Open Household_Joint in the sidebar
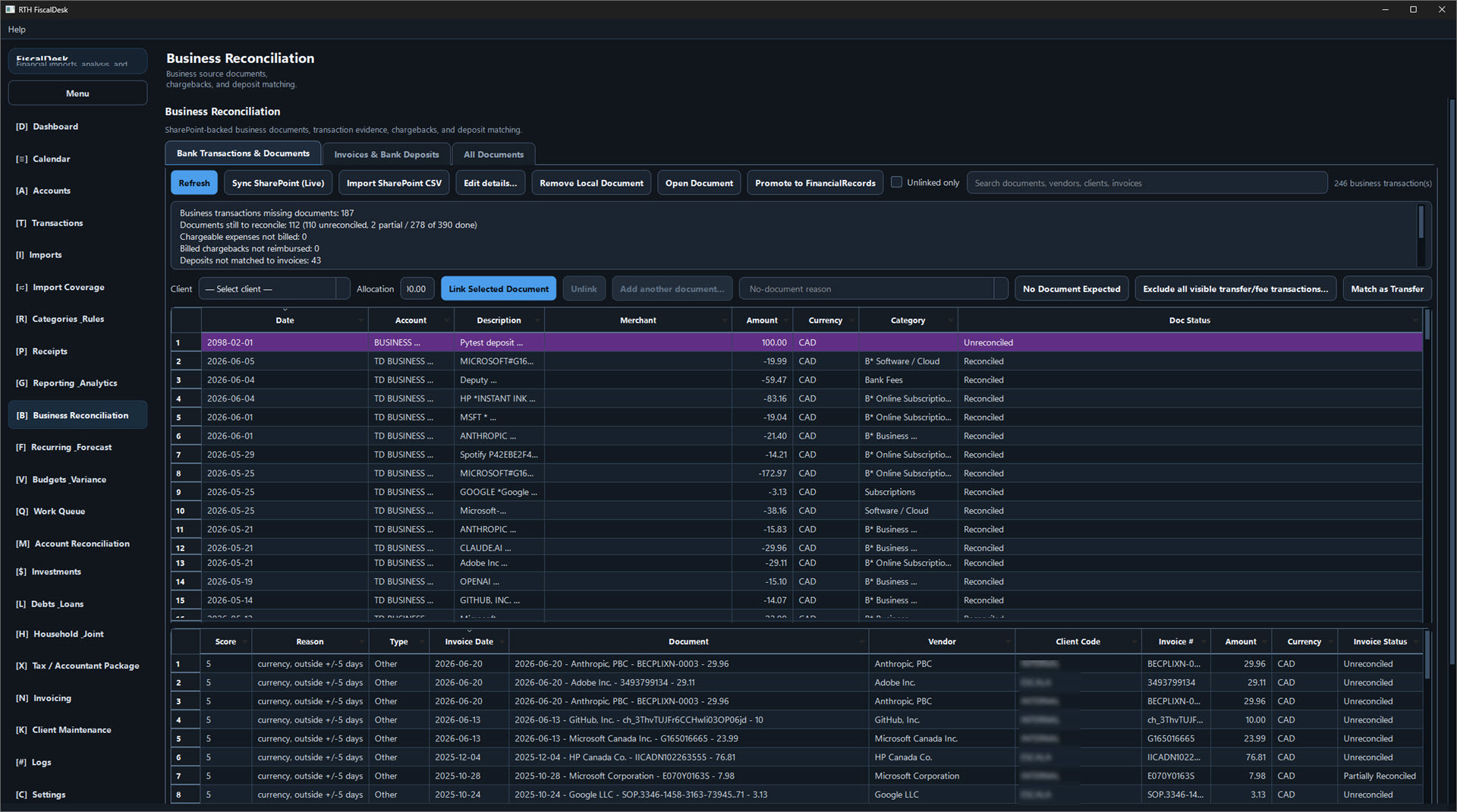Image resolution: width=1457 pixels, height=812 pixels. (77, 634)
